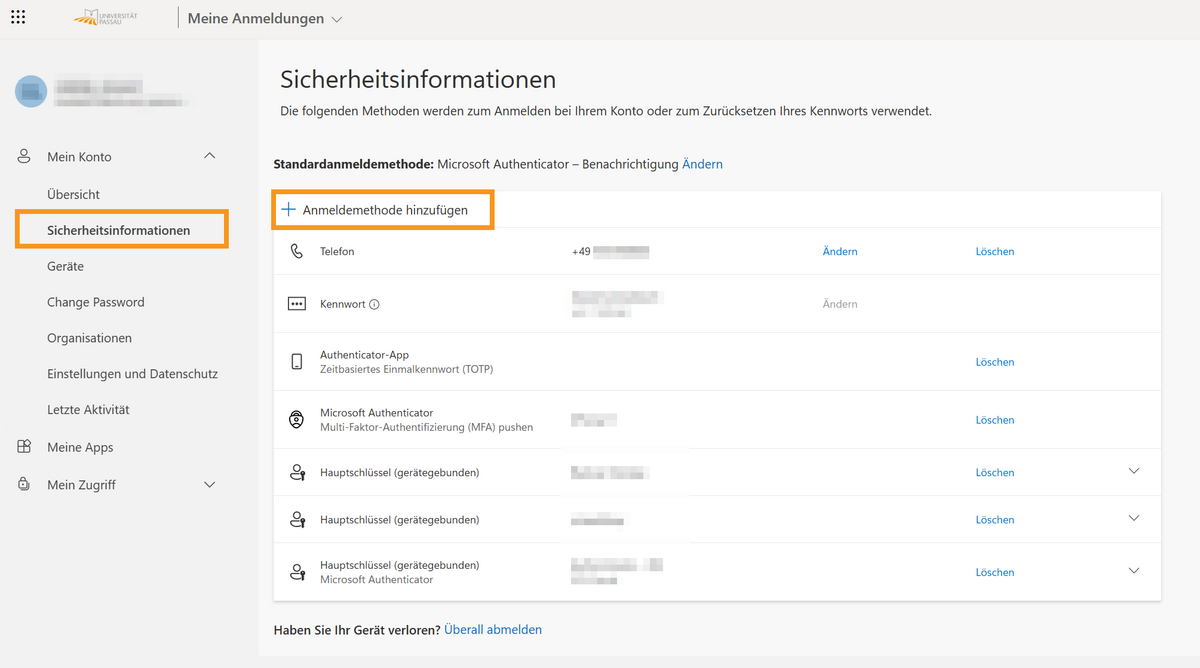The height and width of the screenshot is (668, 1200).
Task: Click the Mein Zugriff lock icon
Action: 24,484
